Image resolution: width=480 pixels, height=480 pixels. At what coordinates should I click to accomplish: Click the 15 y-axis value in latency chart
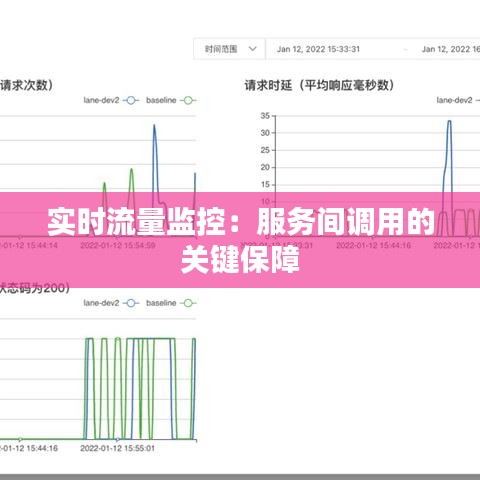point(265,184)
